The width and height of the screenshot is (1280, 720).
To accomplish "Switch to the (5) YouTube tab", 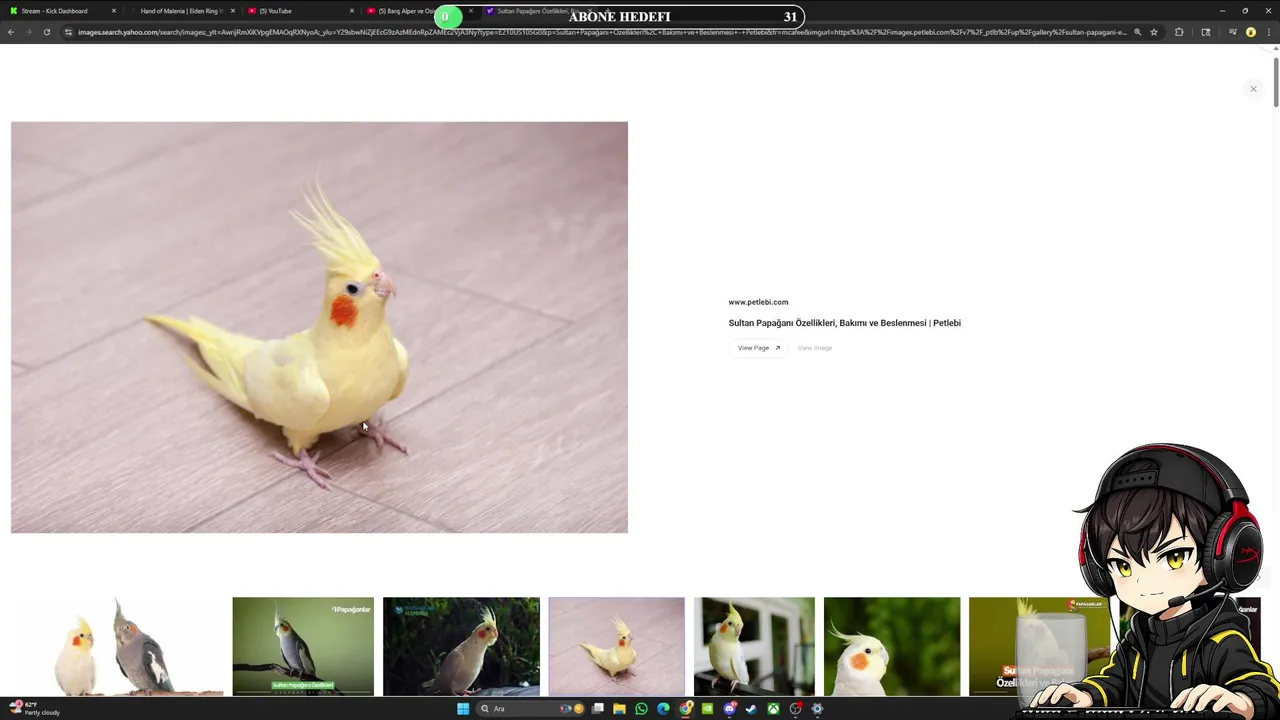I will pyautogui.click(x=300, y=11).
